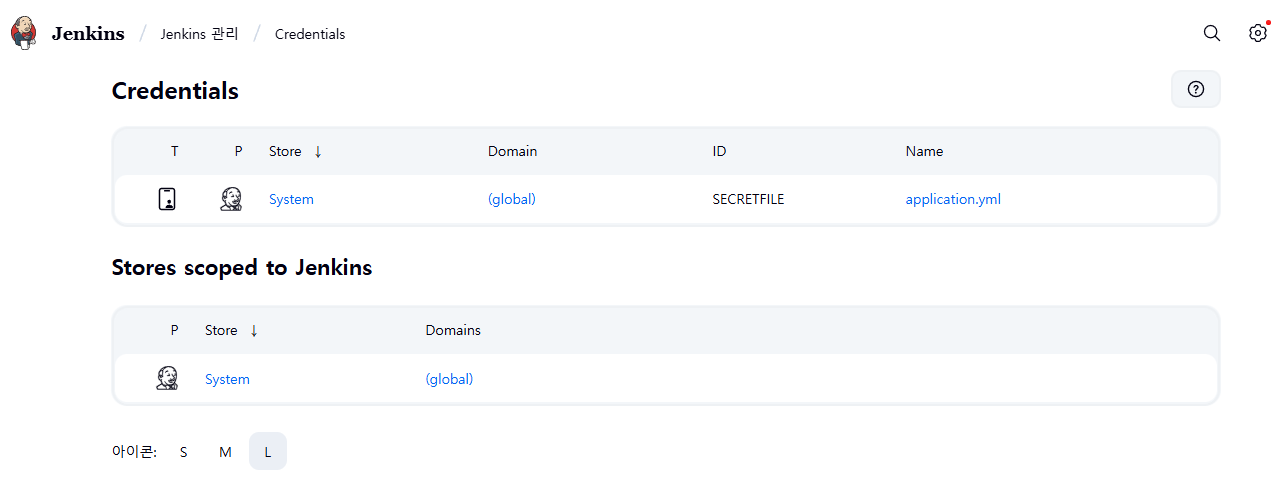Open the search magnifier icon
The width and height of the screenshot is (1283, 500).
[1212, 33]
